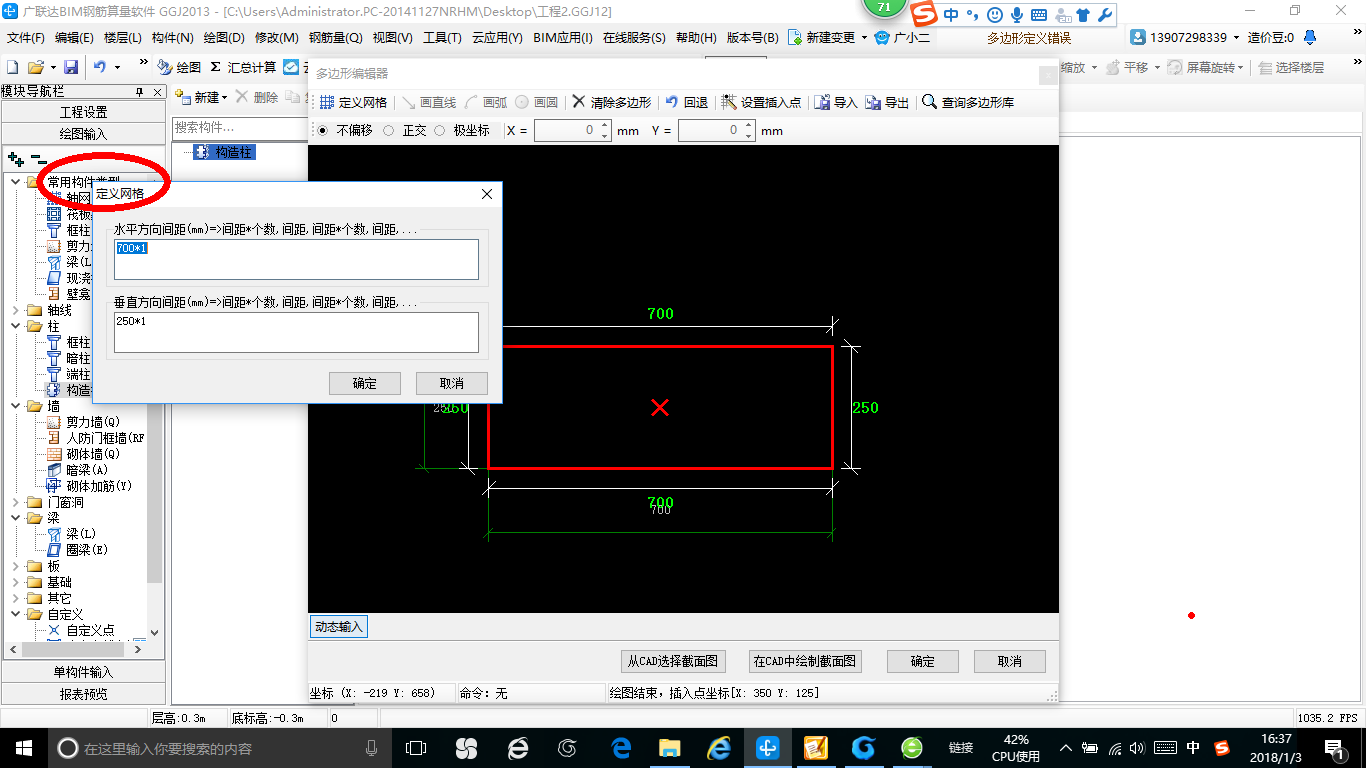The image size is (1366, 768).
Task: Click 导入 import in polygon editor toolbar
Action: [836, 102]
